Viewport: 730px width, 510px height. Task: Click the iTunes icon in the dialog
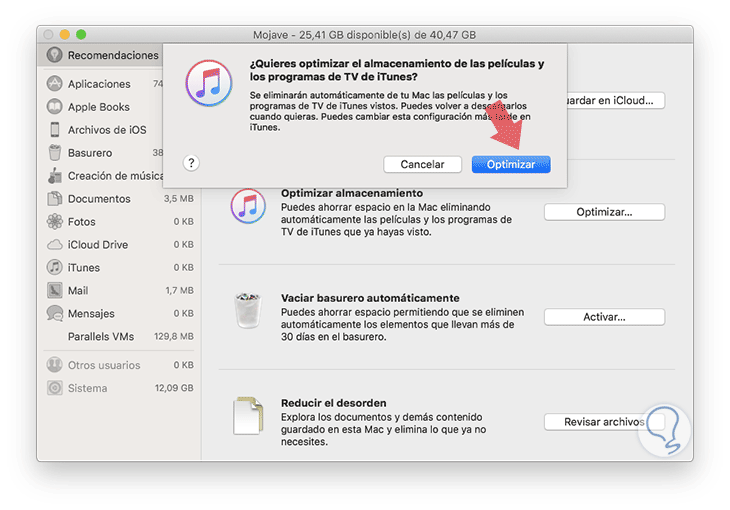(x=209, y=83)
